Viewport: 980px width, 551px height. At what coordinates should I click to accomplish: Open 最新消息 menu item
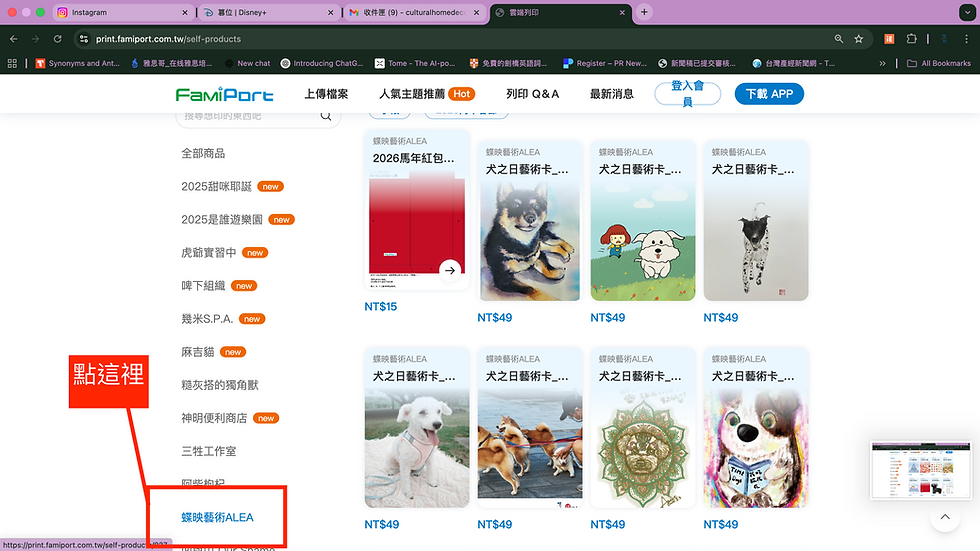click(x=612, y=94)
